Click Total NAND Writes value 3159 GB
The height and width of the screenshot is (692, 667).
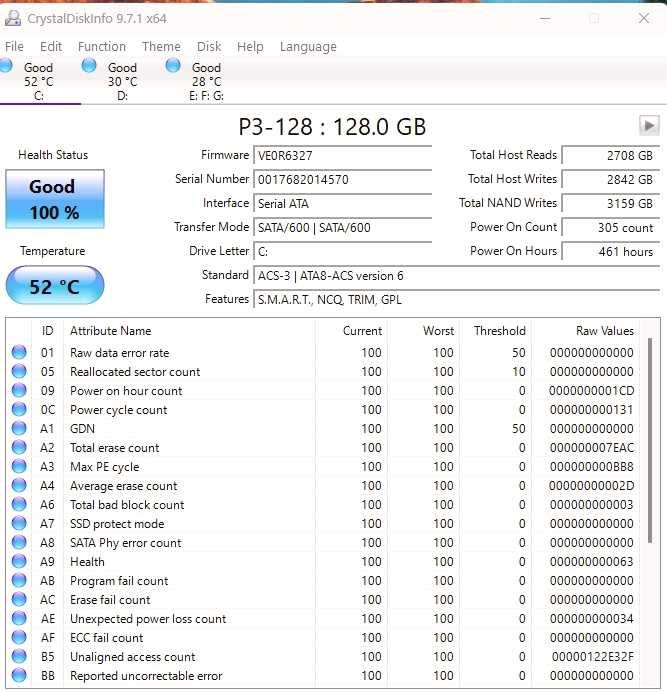tap(611, 203)
